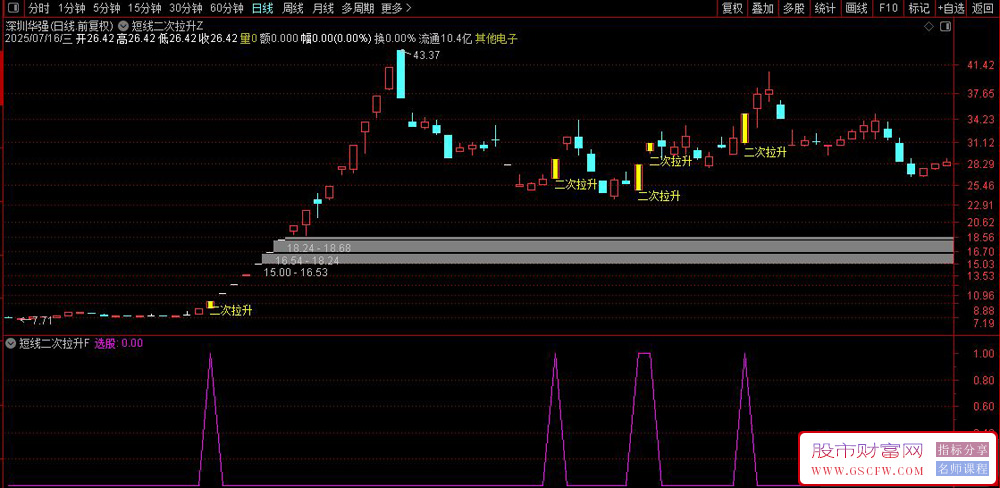1000x488 pixels.
Task: Select the 1分钟 period tab
Action: point(71,8)
